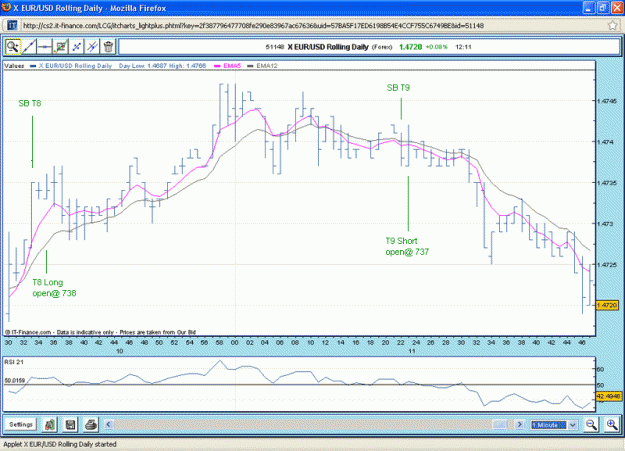Click the 1.4720 price in header
625x451 pixels.
click(410, 47)
